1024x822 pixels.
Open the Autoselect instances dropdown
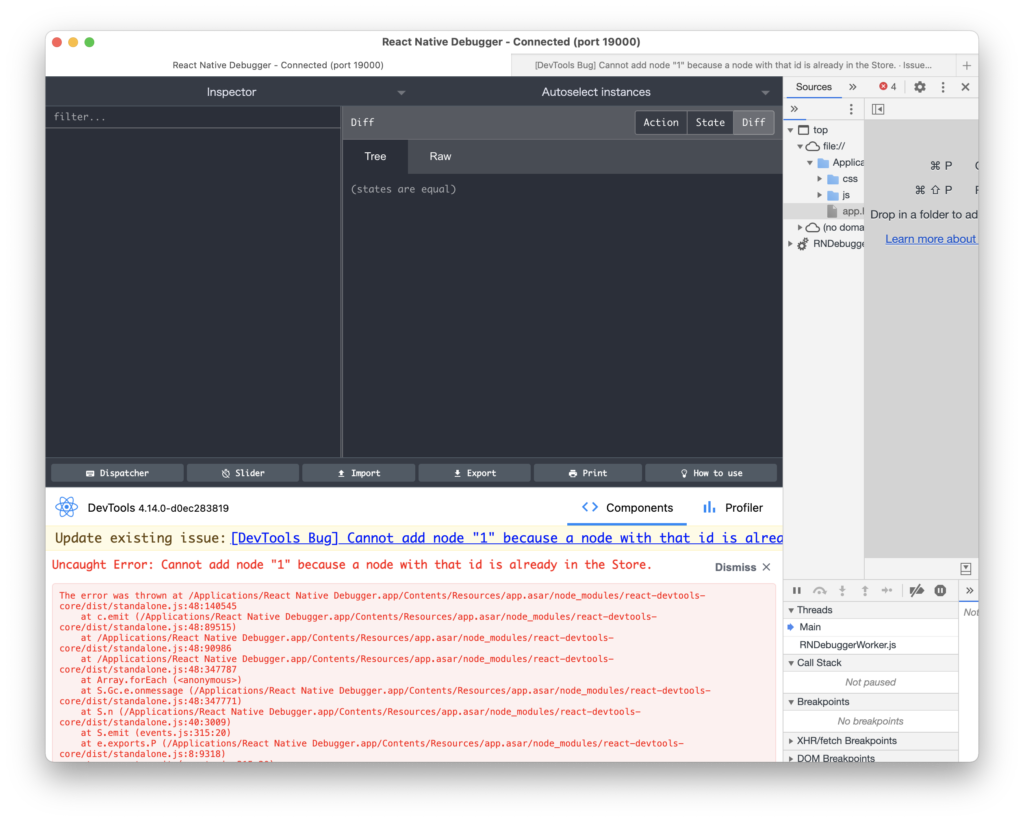(x=765, y=92)
